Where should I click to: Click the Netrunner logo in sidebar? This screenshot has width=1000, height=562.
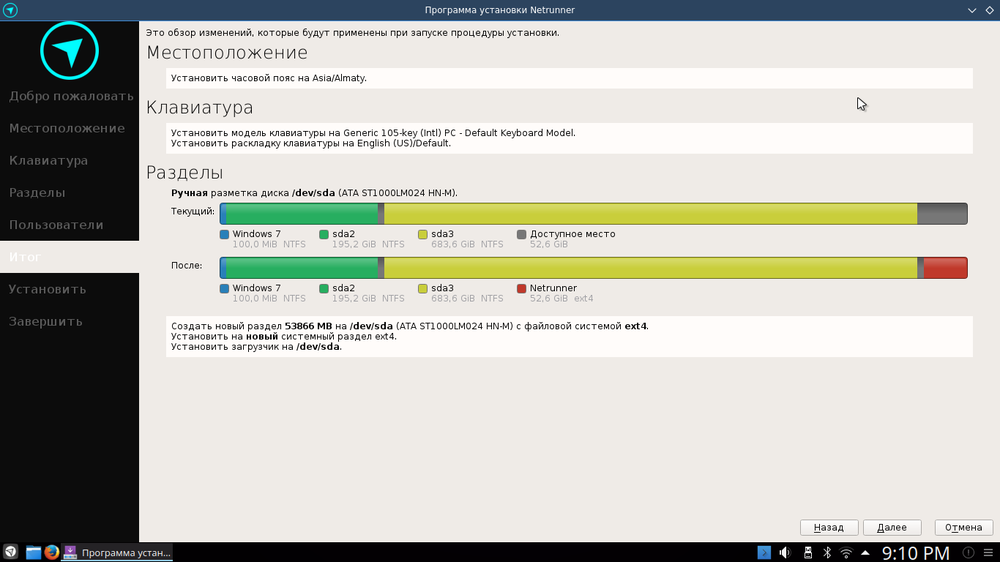pyautogui.click(x=70, y=51)
